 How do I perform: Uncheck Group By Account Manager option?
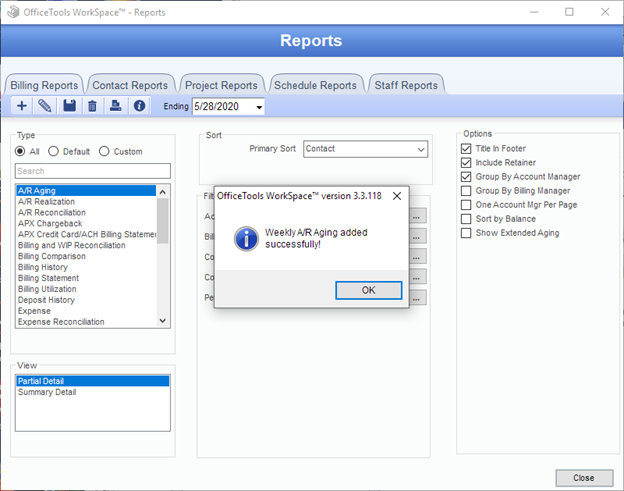pos(466,177)
